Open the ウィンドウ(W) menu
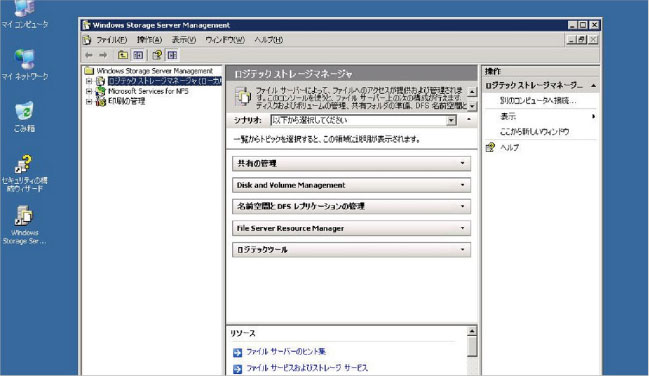649x376 pixels. 225,40
